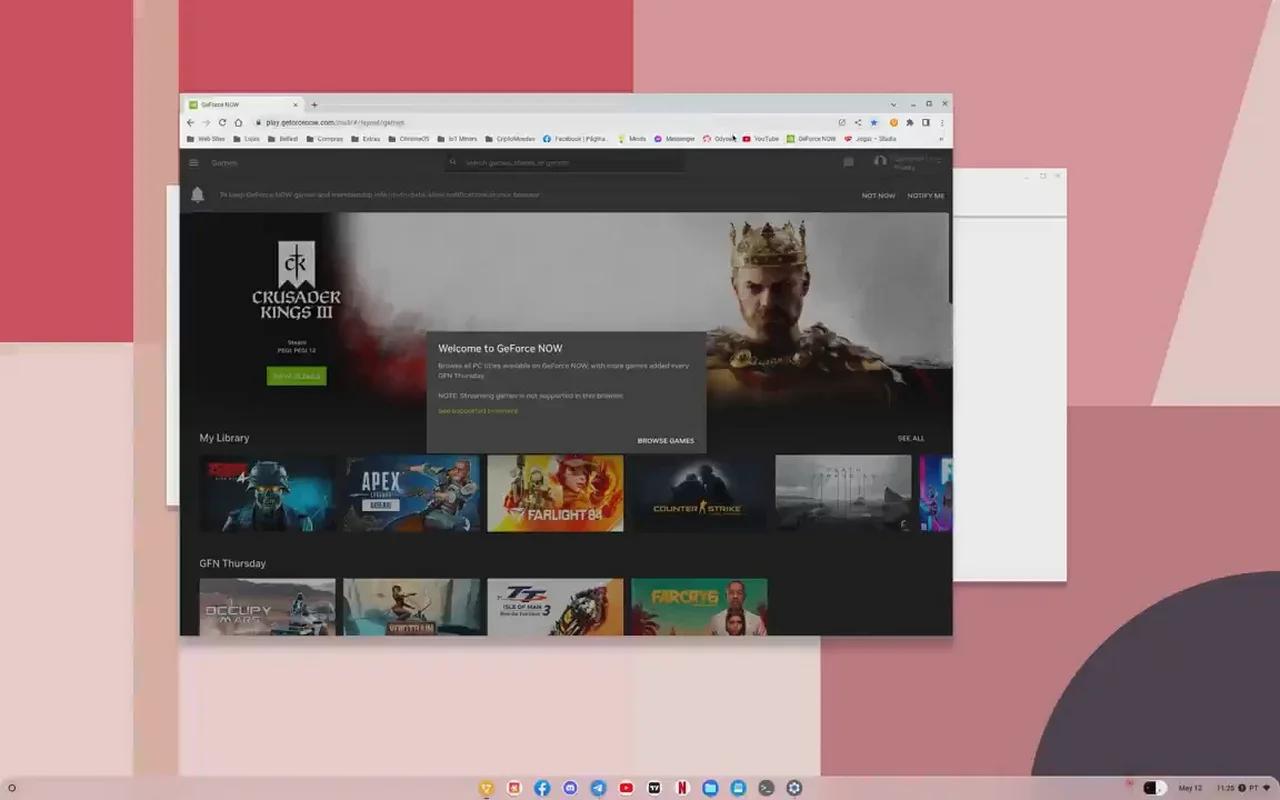1280x800 pixels.
Task: Open the ChromeOS launcher button
Action: point(11,788)
